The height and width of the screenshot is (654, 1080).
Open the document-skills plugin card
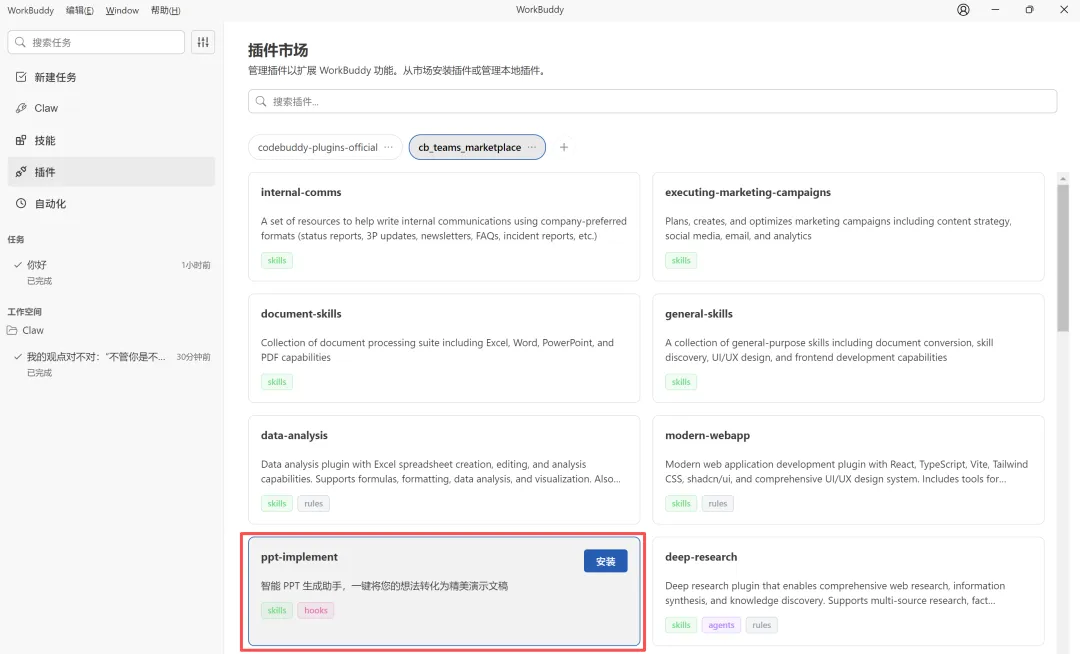[x=444, y=348]
